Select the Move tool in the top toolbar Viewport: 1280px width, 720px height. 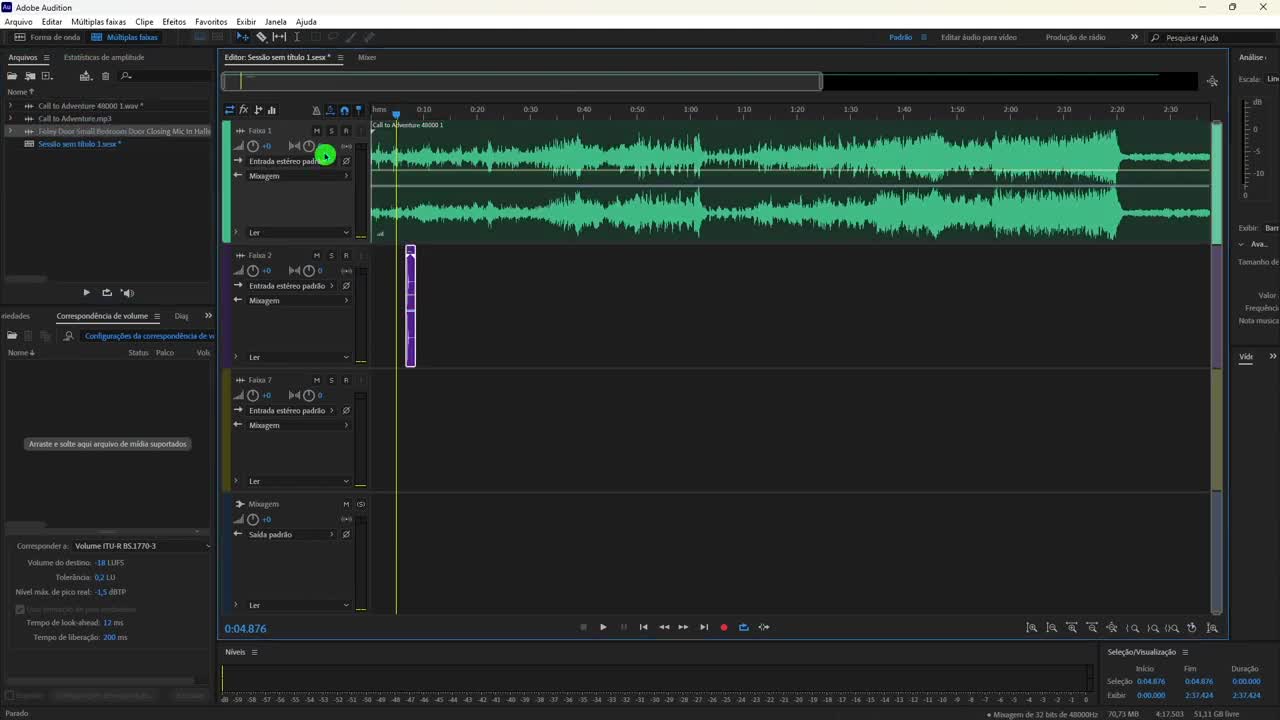tap(243, 37)
